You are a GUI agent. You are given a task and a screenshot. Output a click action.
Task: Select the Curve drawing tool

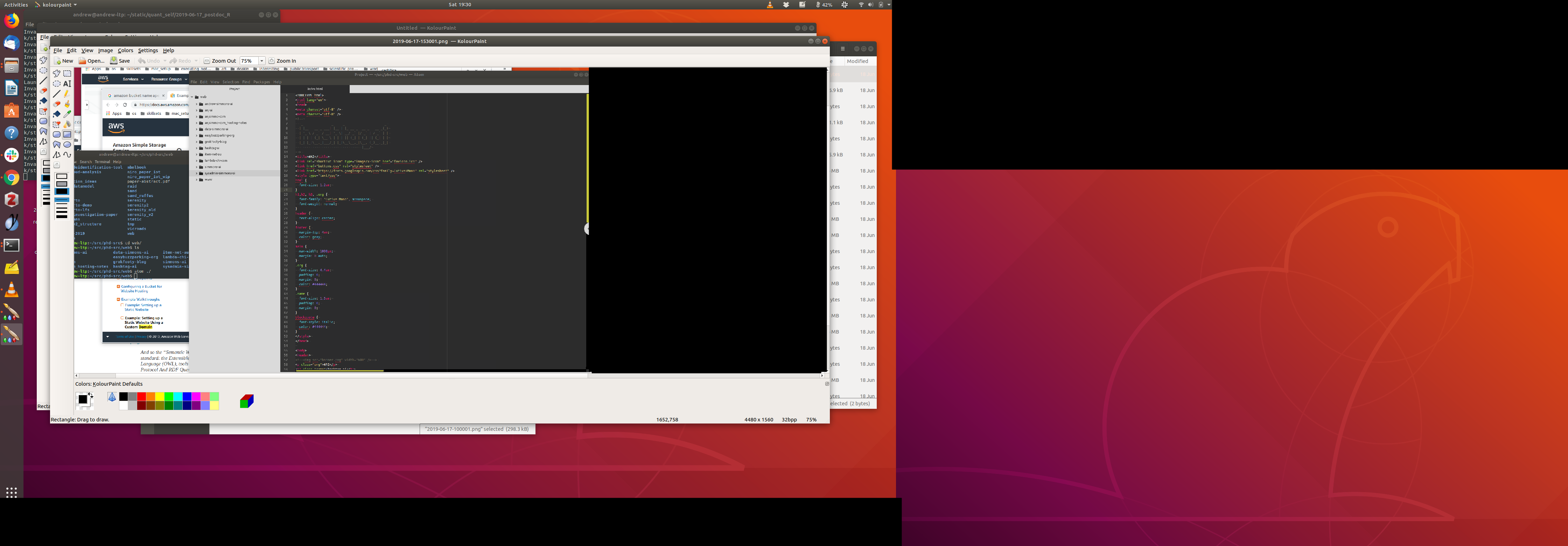67,155
